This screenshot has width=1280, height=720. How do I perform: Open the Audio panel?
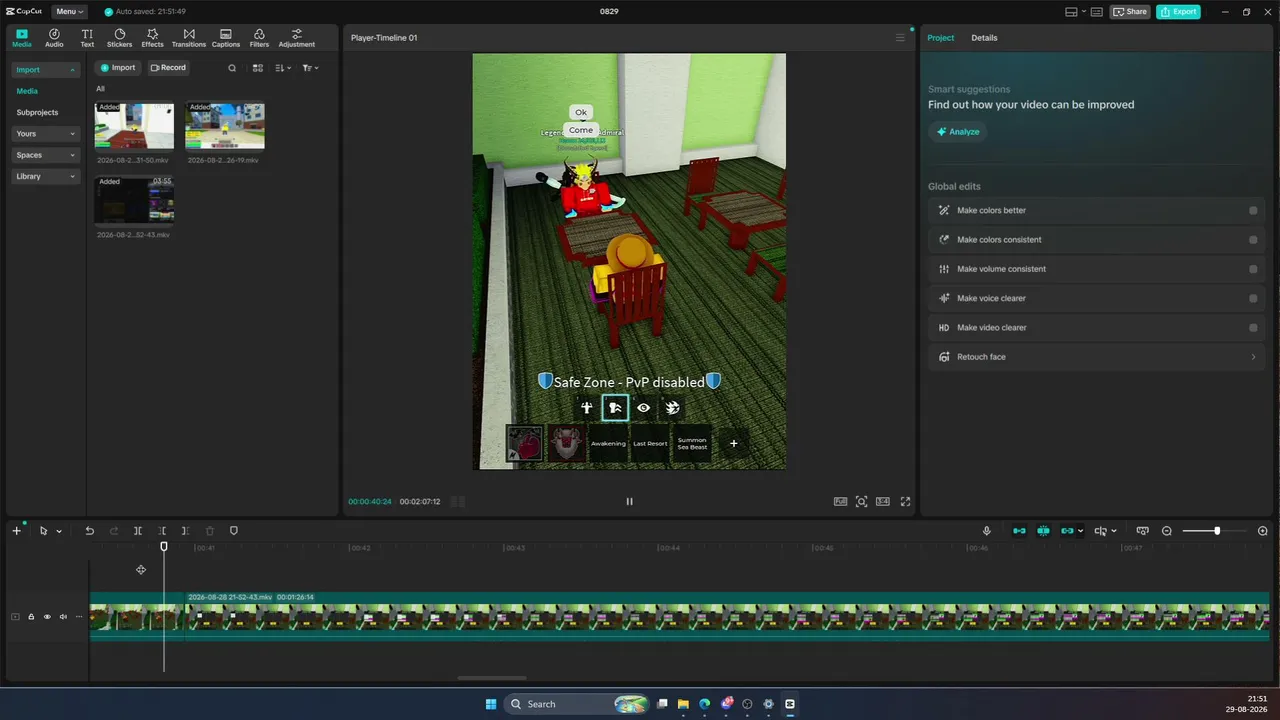[x=54, y=38]
